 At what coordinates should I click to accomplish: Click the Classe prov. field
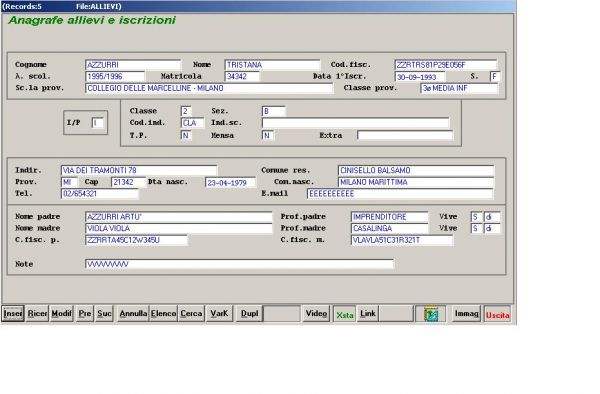(x=459, y=88)
